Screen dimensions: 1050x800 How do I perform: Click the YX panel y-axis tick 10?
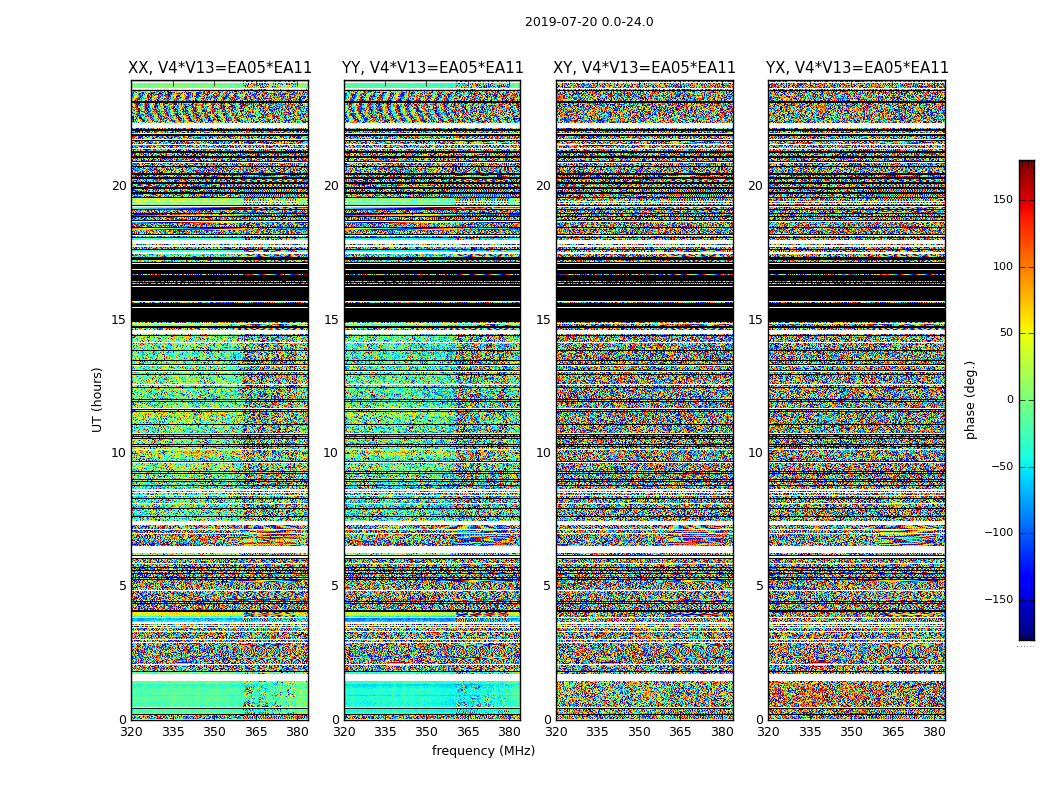point(755,453)
